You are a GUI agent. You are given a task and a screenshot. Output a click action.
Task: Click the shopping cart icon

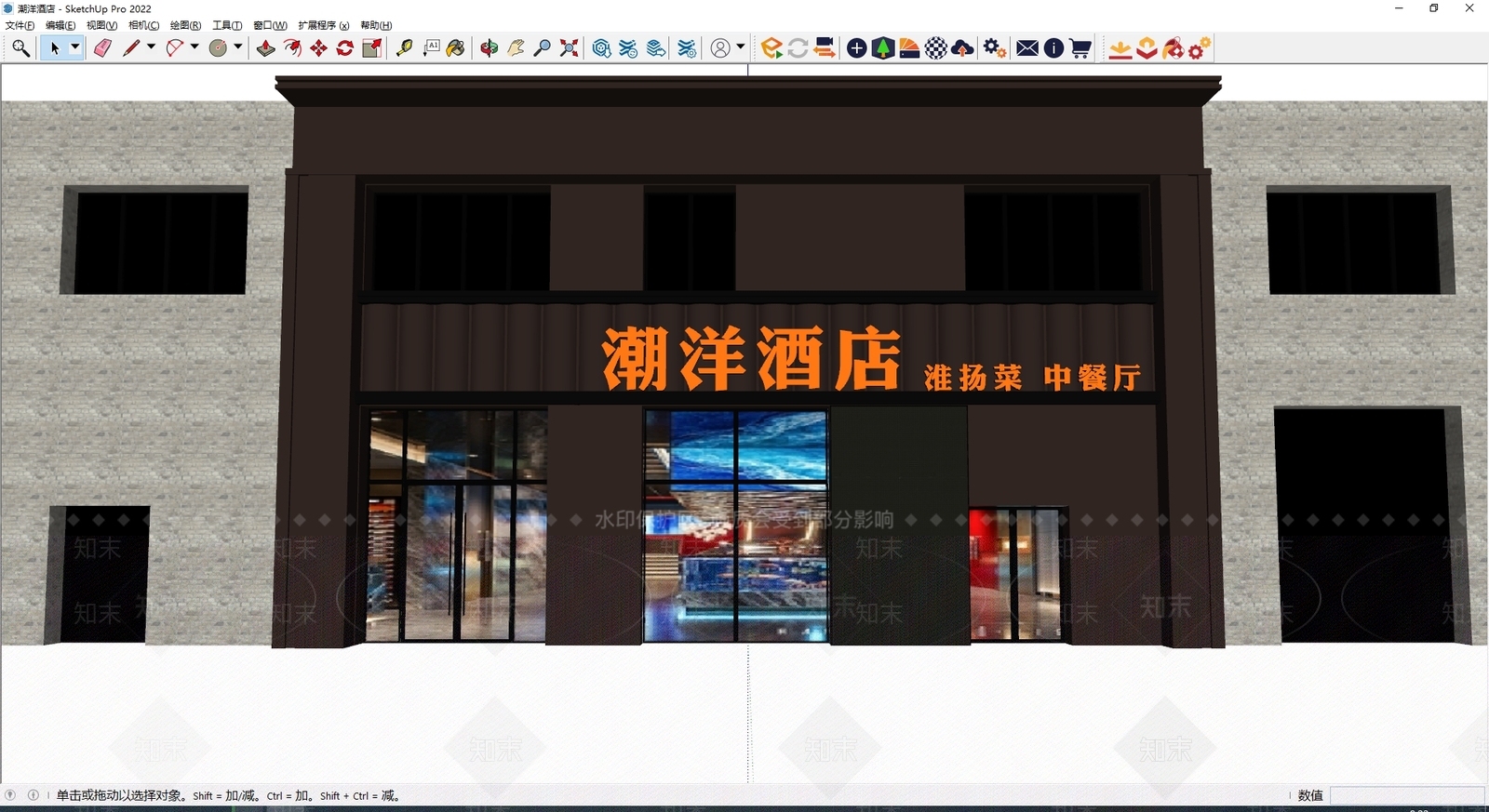point(1080,48)
